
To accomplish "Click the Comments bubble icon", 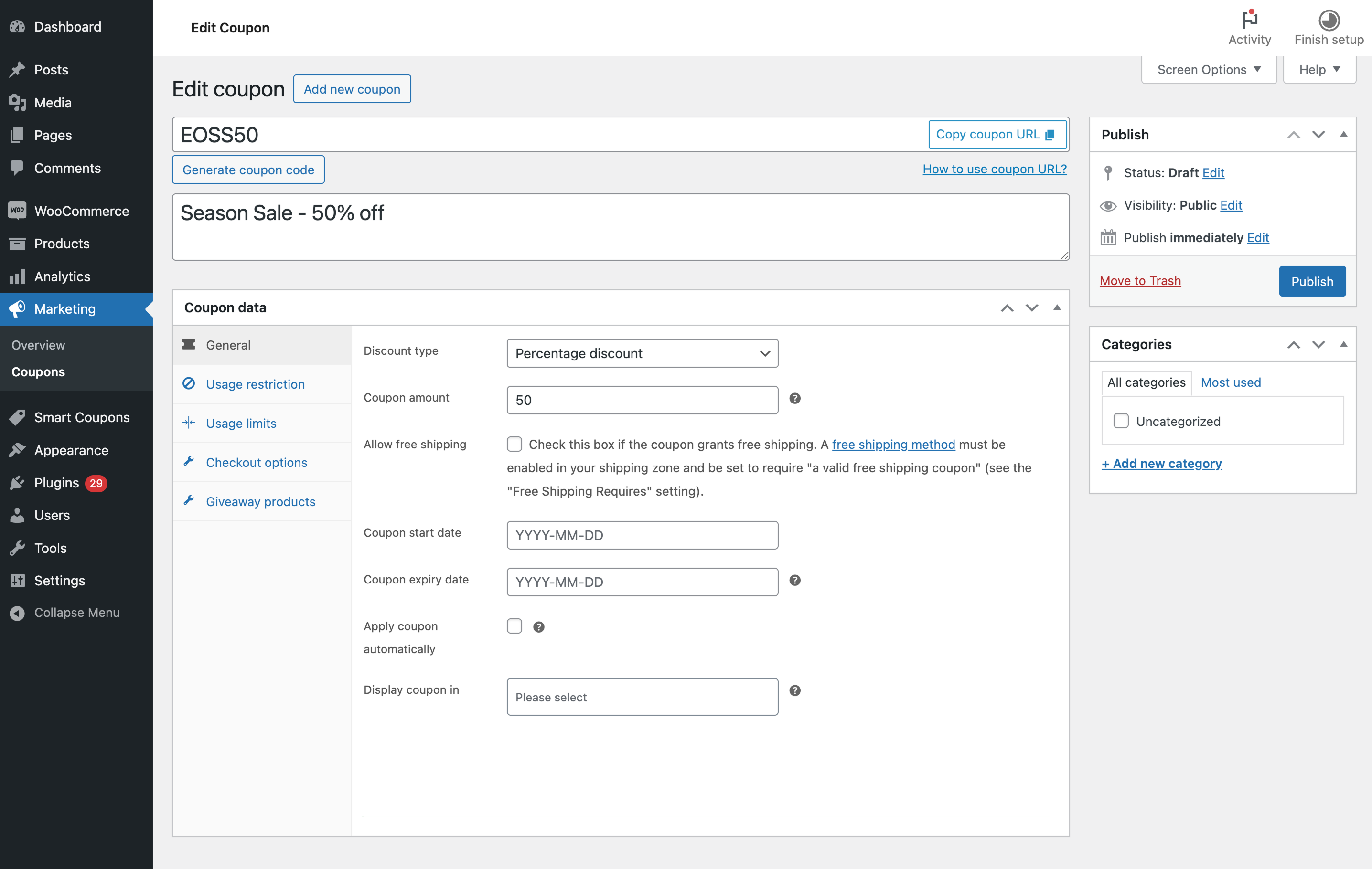I will 17,168.
